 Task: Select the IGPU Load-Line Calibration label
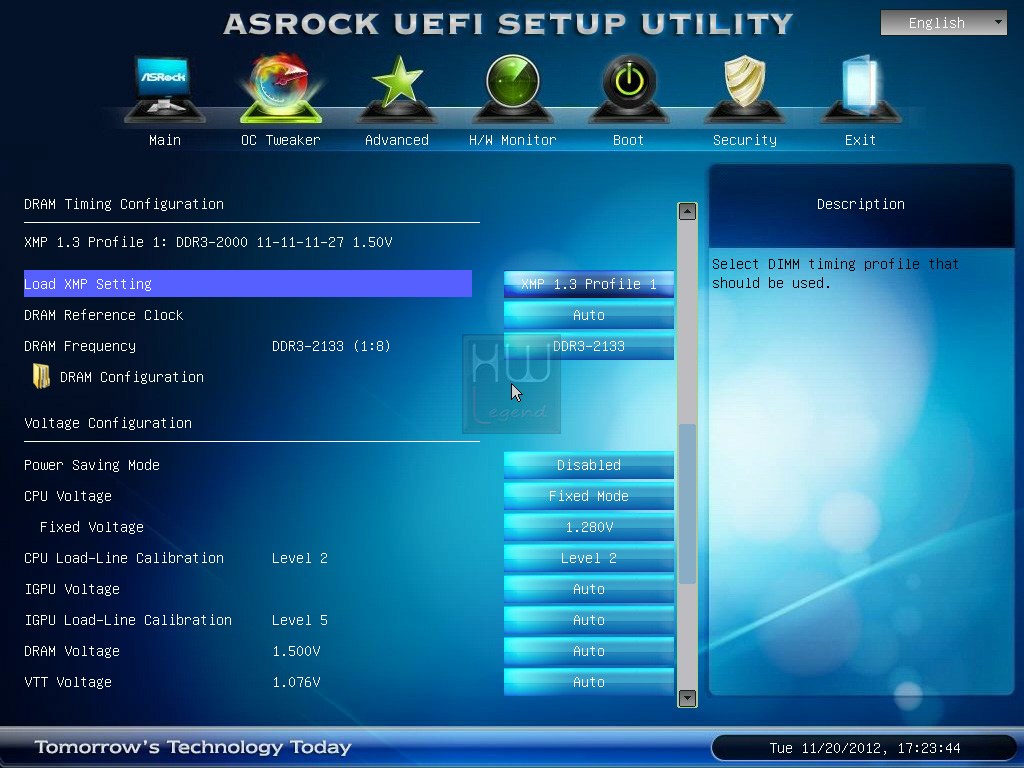(x=128, y=620)
